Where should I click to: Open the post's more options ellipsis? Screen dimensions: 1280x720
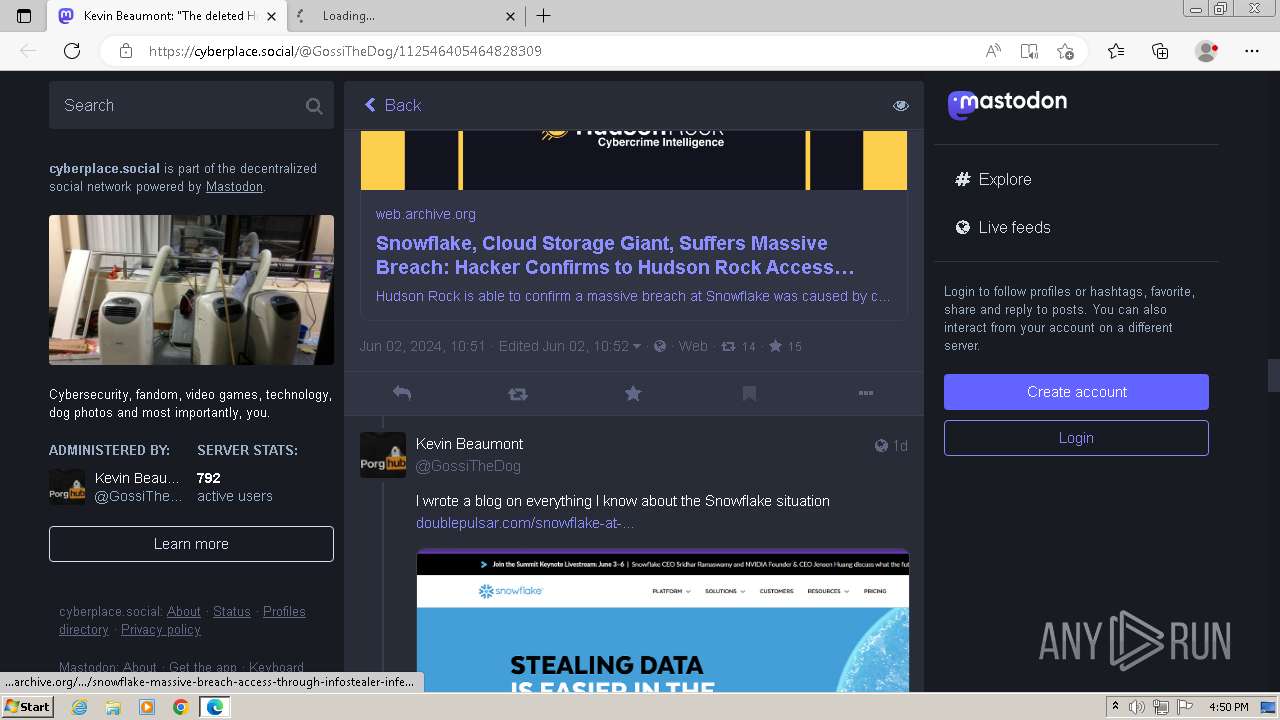[866, 394]
